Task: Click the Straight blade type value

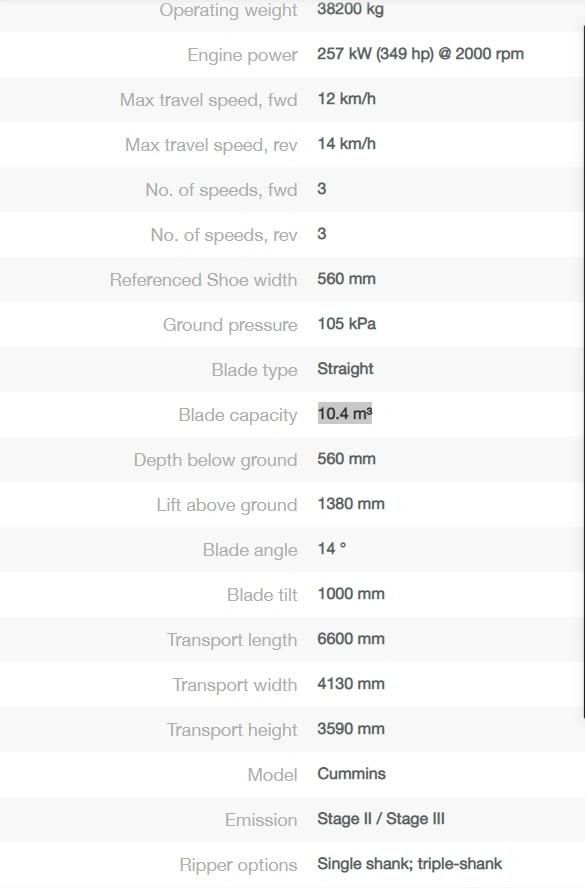Action: [345, 369]
